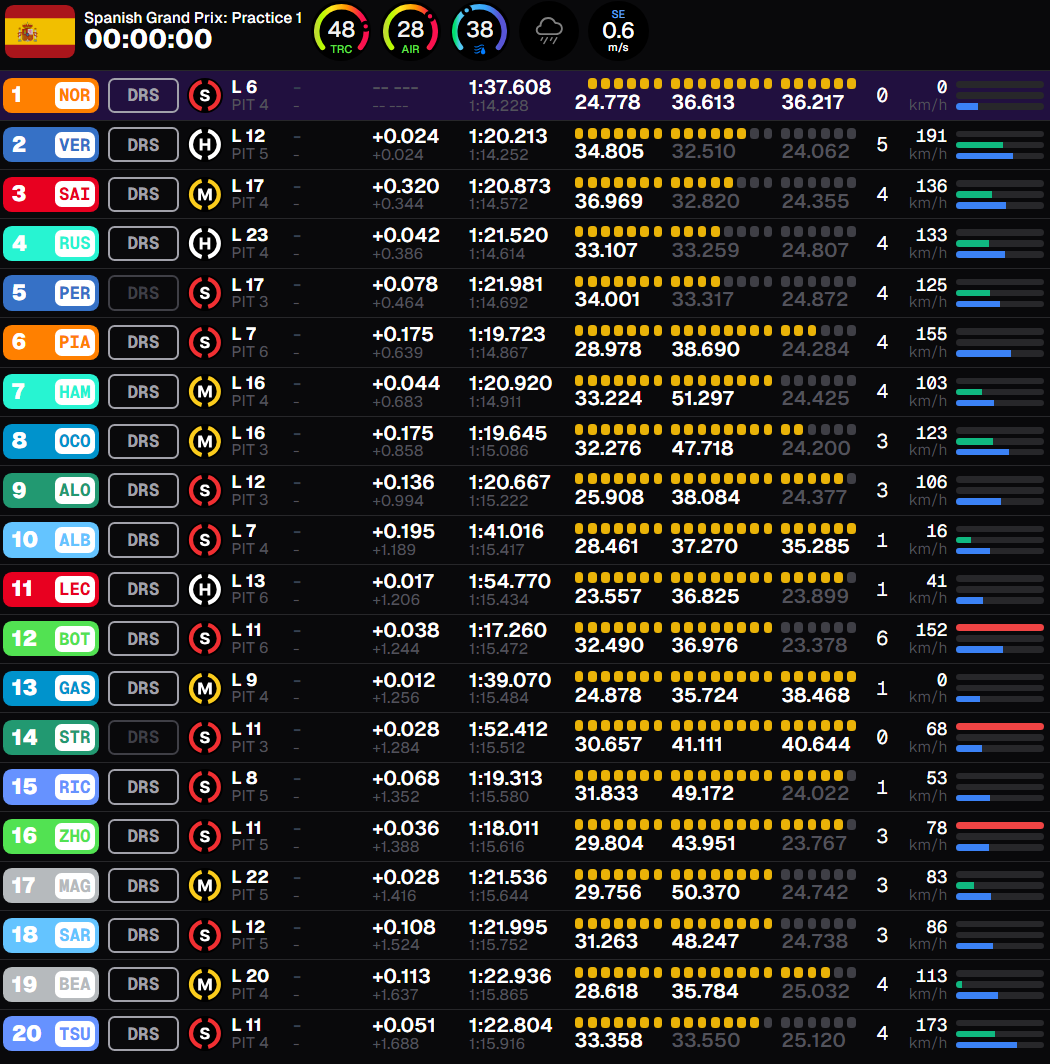Select position 11 LEC driver tag
Screen dimensions: 1050x1064
(x=51, y=589)
